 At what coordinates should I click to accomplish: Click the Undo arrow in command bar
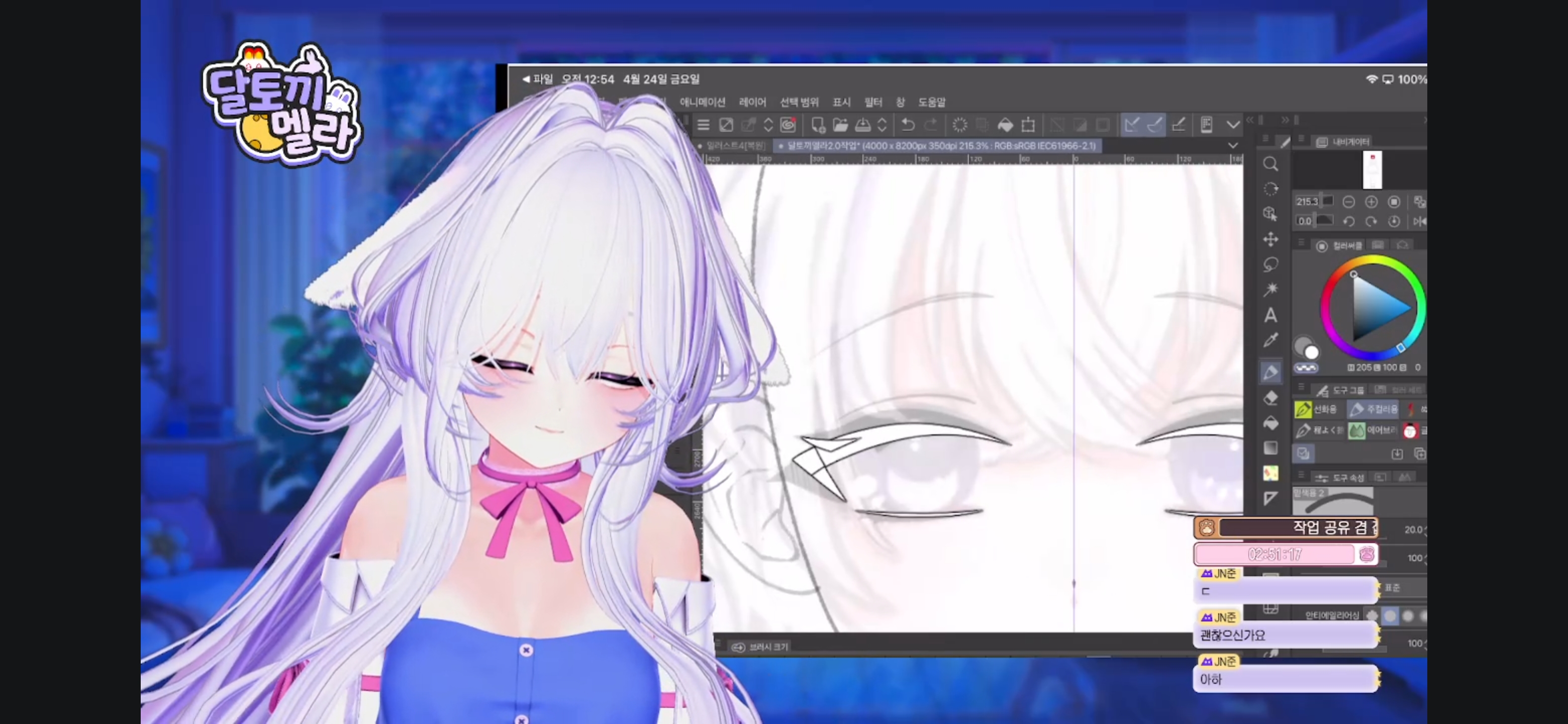[908, 125]
